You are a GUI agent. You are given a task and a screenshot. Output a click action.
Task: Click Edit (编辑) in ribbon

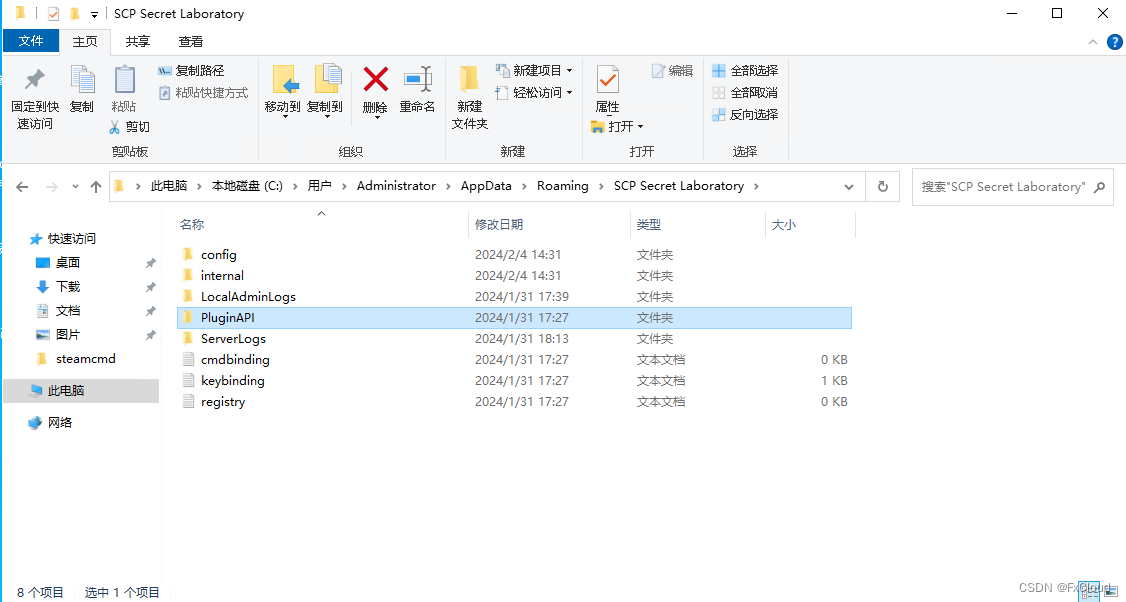coord(672,70)
